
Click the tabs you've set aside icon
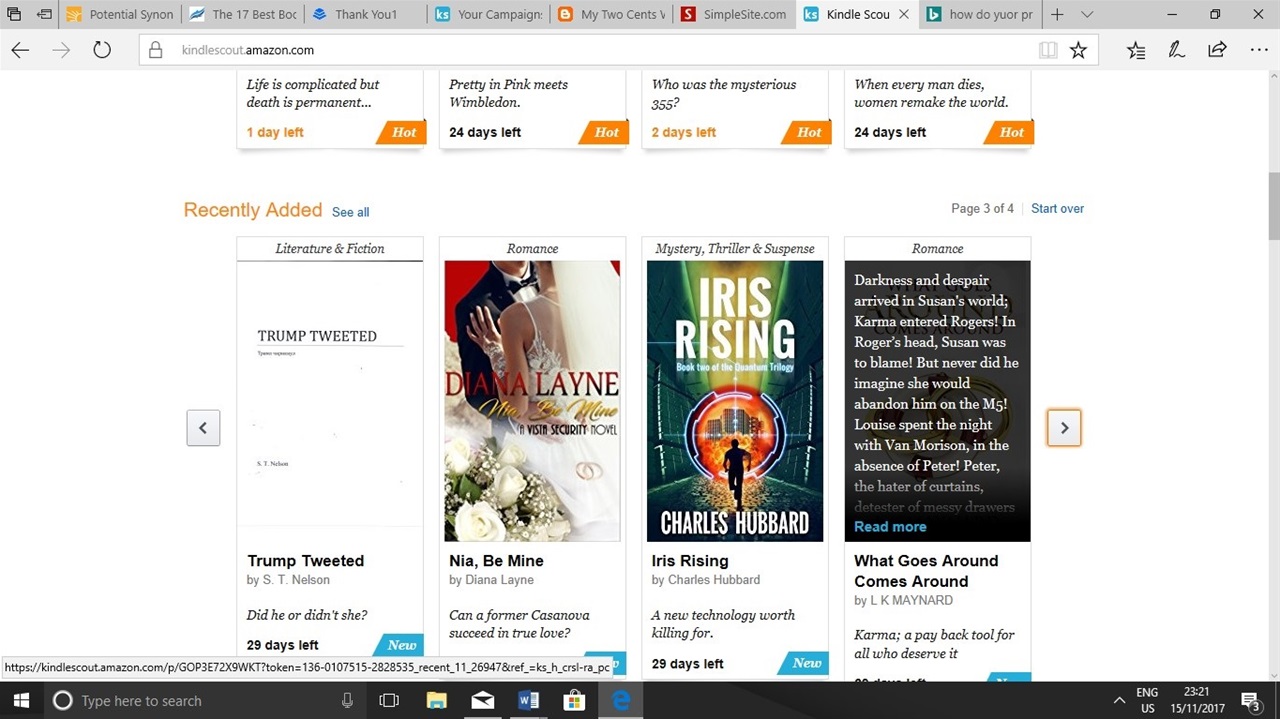pos(14,14)
